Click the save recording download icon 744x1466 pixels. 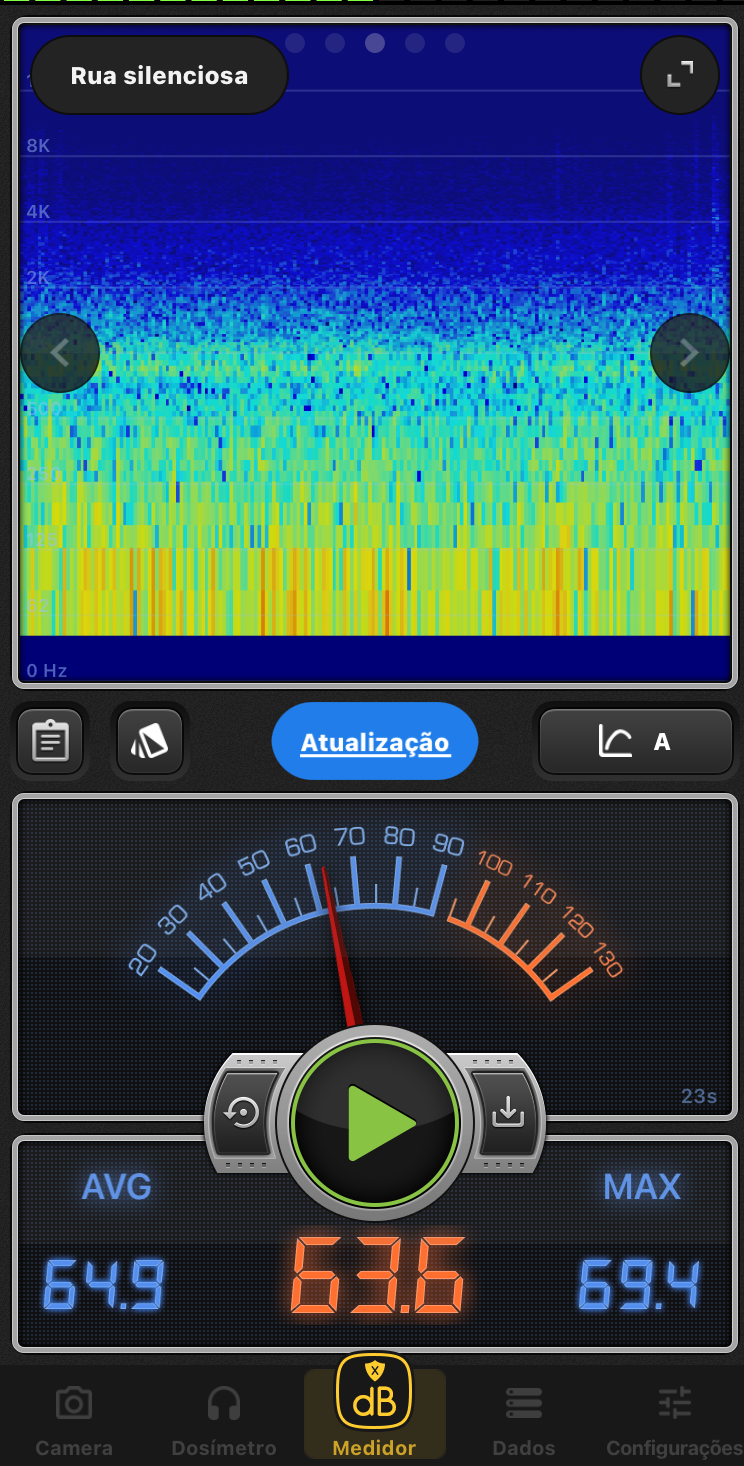(507, 1111)
